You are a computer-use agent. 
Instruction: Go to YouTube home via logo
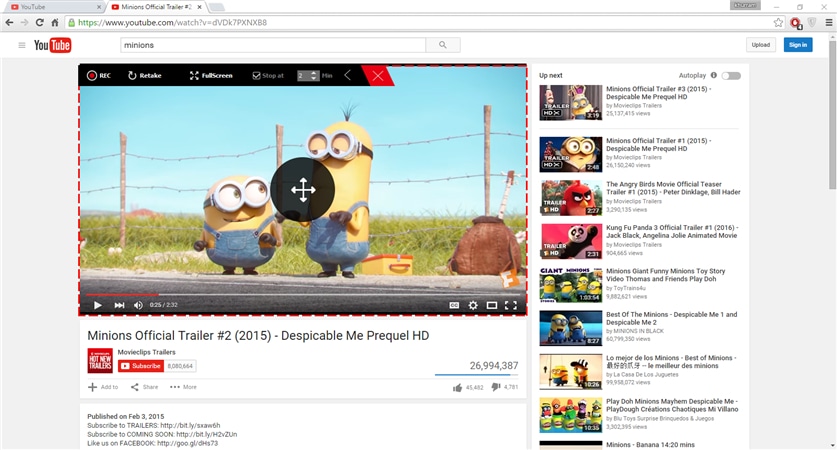click(x=52, y=45)
